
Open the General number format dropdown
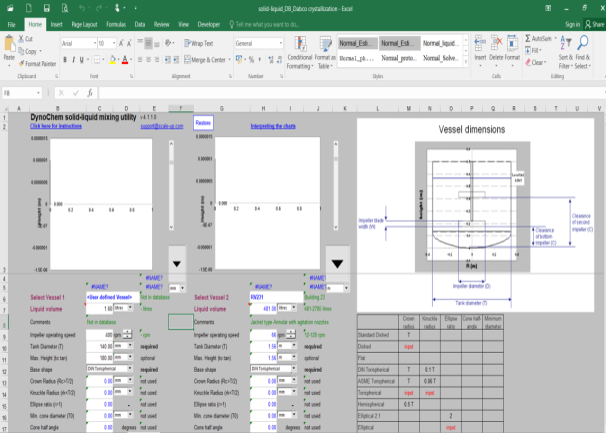click(281, 43)
